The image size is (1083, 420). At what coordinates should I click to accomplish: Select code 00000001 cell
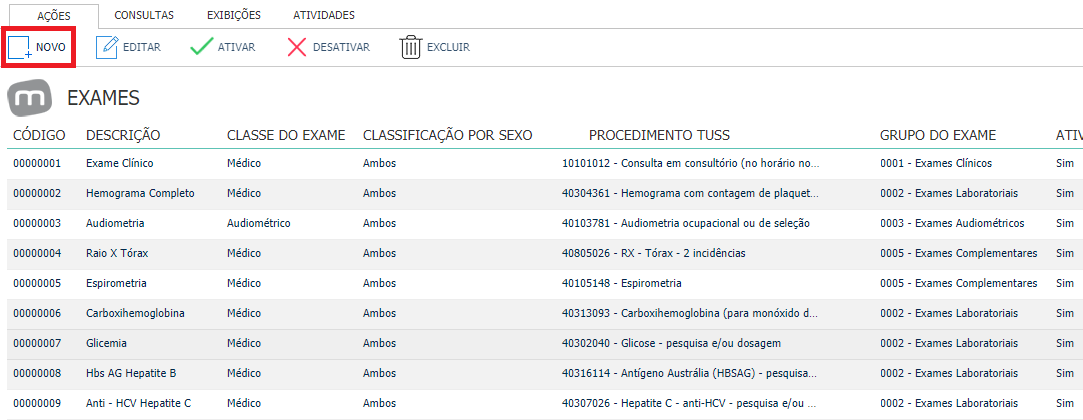[37, 164]
